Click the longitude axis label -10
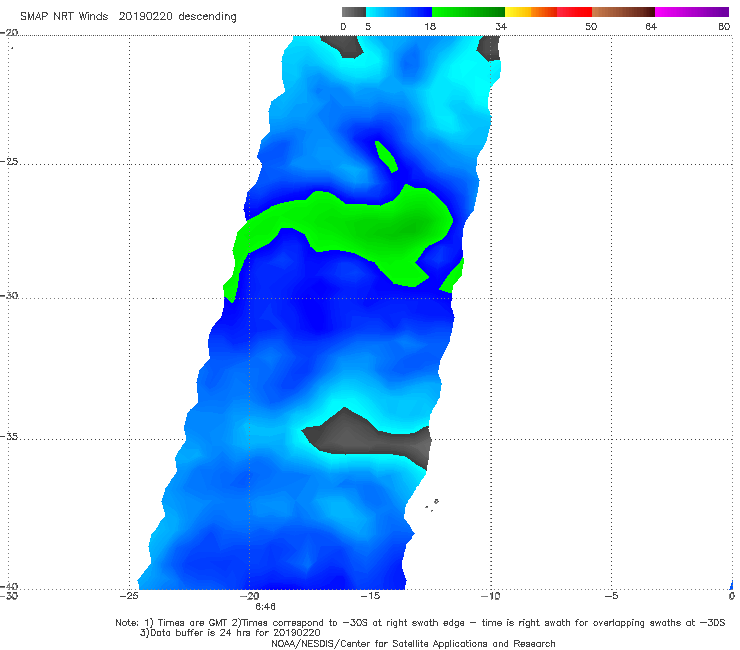The height and width of the screenshot is (650, 740). [491, 596]
